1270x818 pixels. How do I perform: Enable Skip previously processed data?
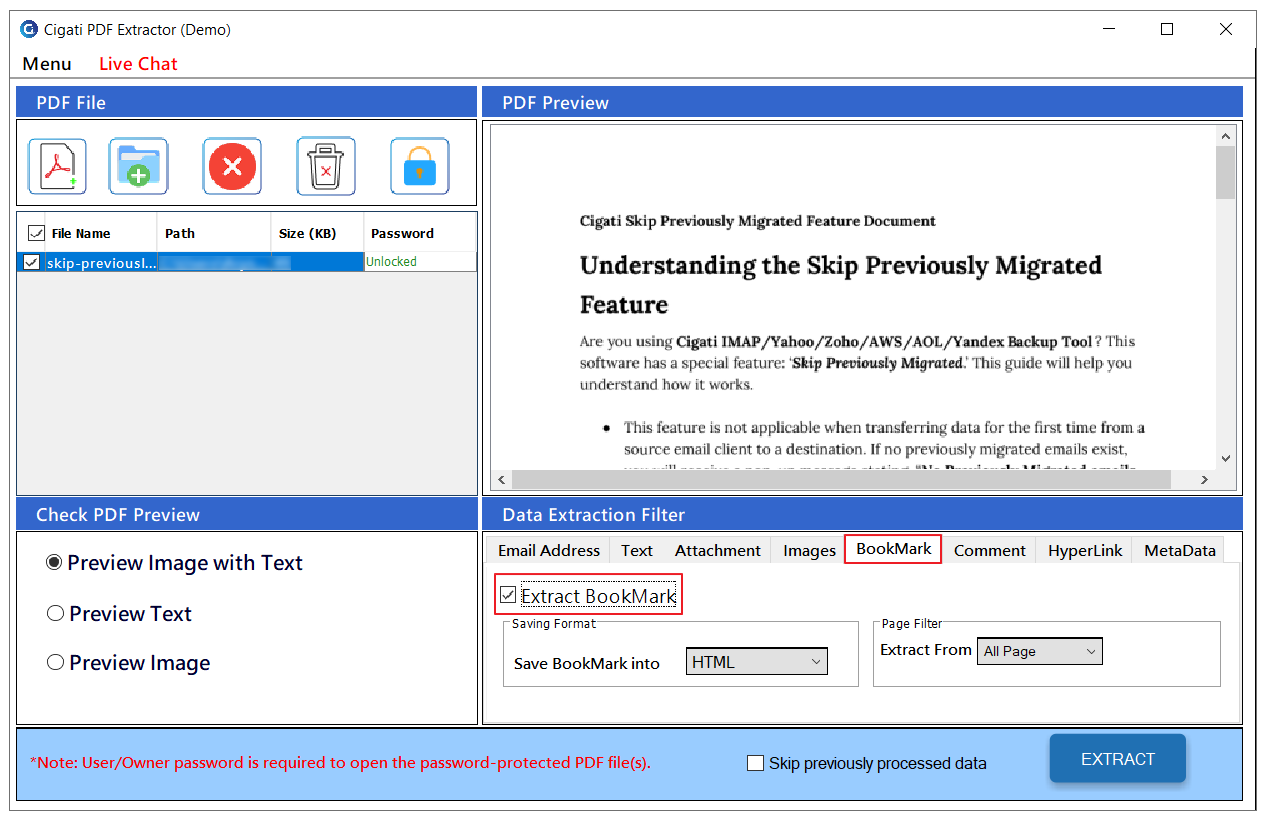pyautogui.click(x=756, y=763)
